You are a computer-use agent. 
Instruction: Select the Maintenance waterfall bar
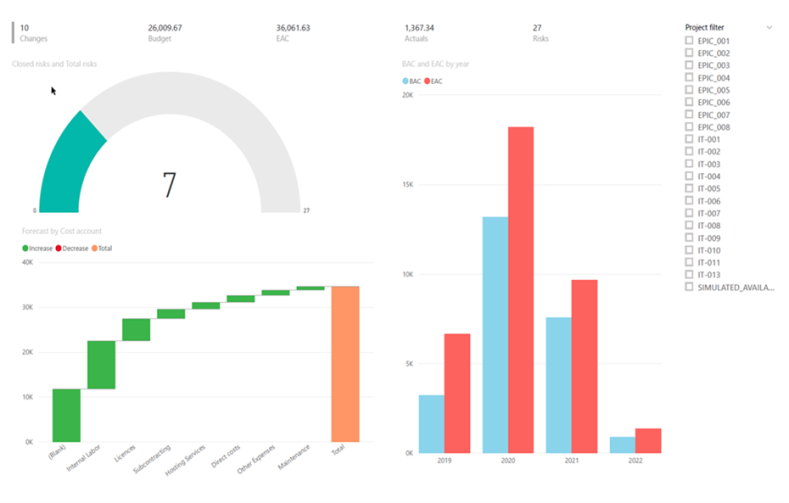pyautogui.click(x=310, y=288)
